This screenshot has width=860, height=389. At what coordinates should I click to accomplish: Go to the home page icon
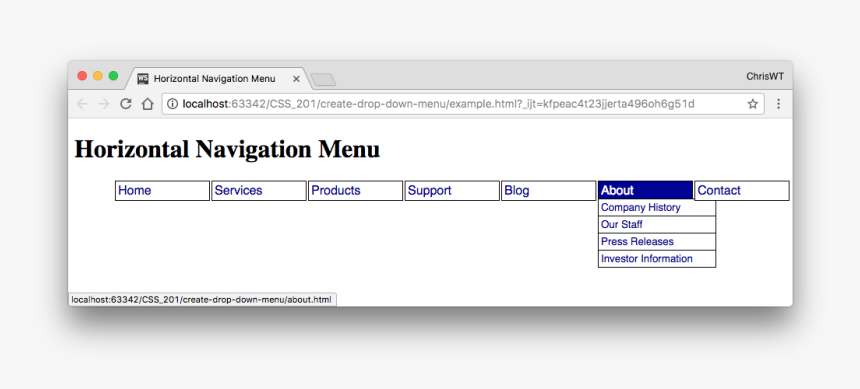[x=147, y=104]
